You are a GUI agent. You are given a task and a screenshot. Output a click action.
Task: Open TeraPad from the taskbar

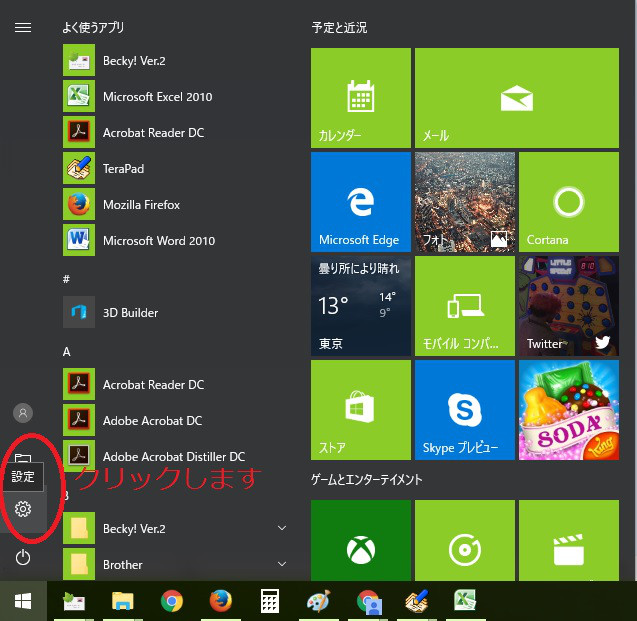coord(417,601)
